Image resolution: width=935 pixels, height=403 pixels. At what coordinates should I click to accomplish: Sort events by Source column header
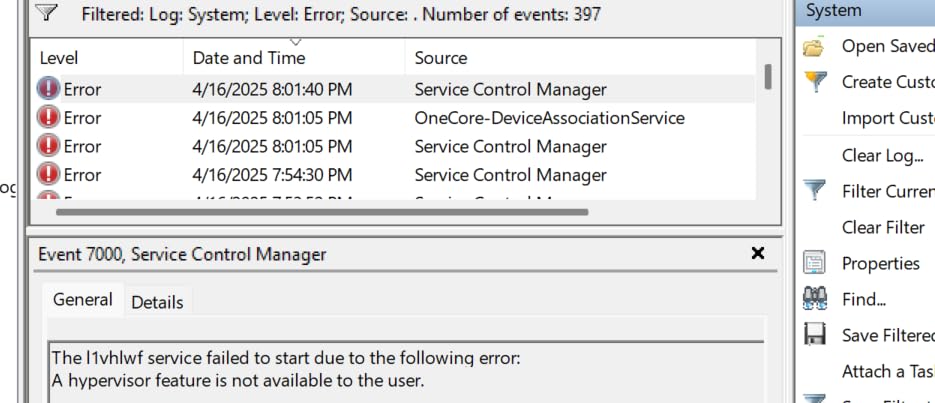(441, 58)
